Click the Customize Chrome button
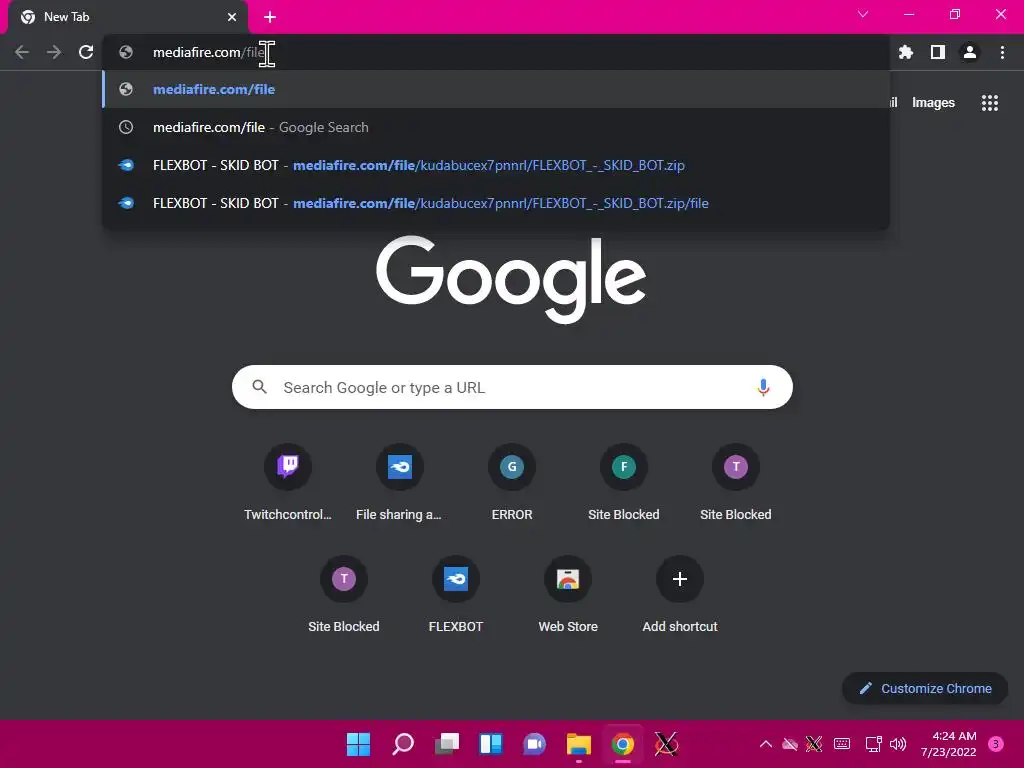The height and width of the screenshot is (768, 1024). click(x=925, y=688)
